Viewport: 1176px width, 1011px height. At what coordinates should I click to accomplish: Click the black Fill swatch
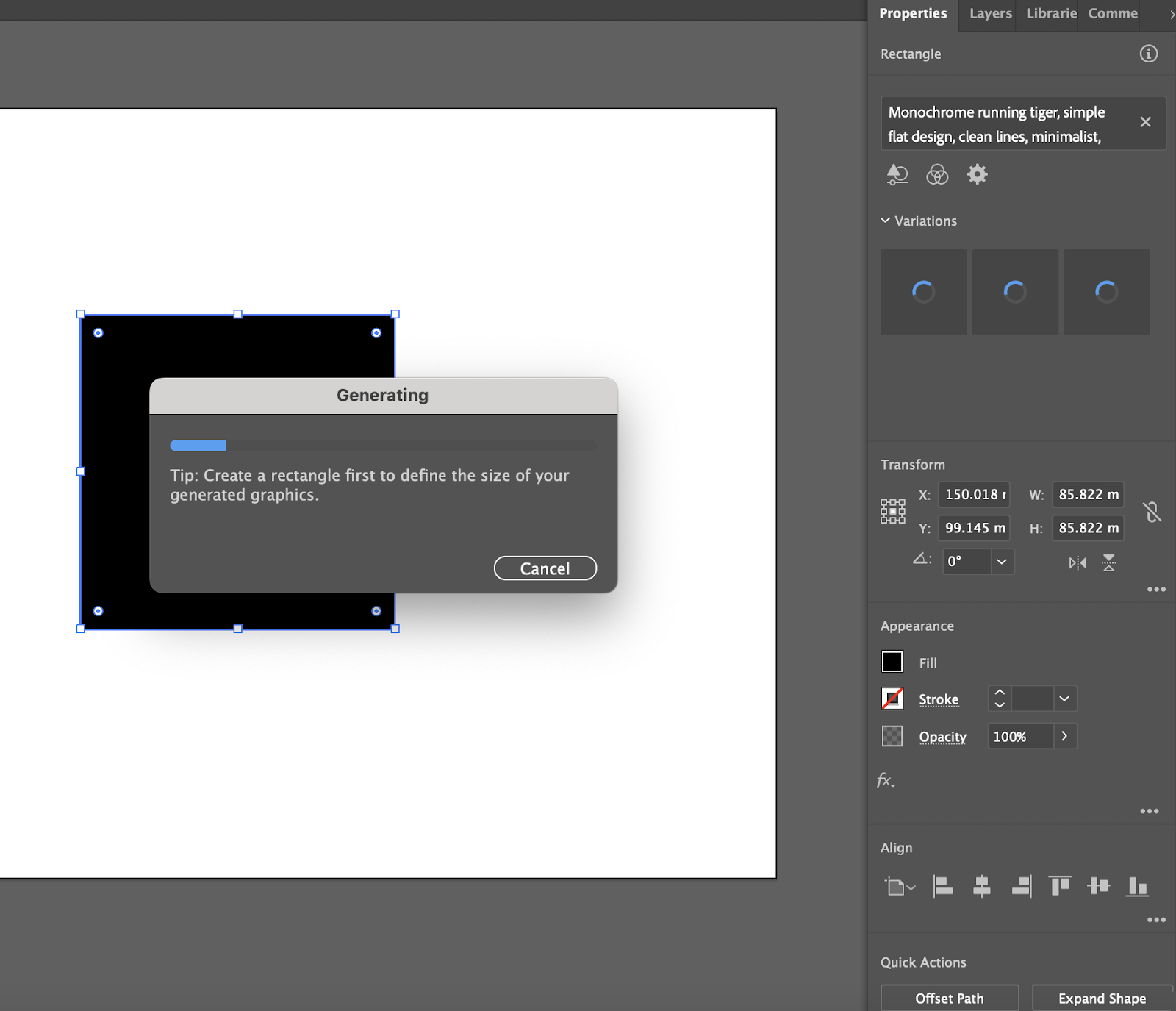(x=892, y=662)
